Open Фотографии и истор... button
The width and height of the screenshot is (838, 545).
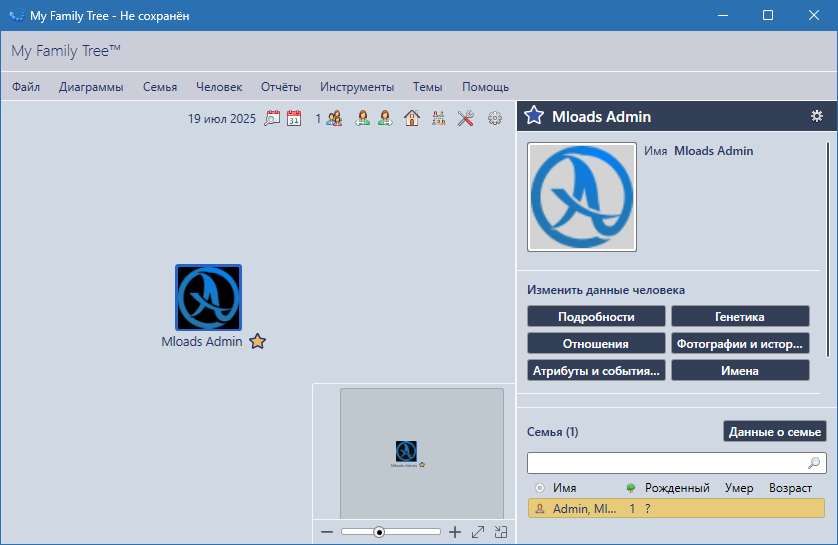740,344
